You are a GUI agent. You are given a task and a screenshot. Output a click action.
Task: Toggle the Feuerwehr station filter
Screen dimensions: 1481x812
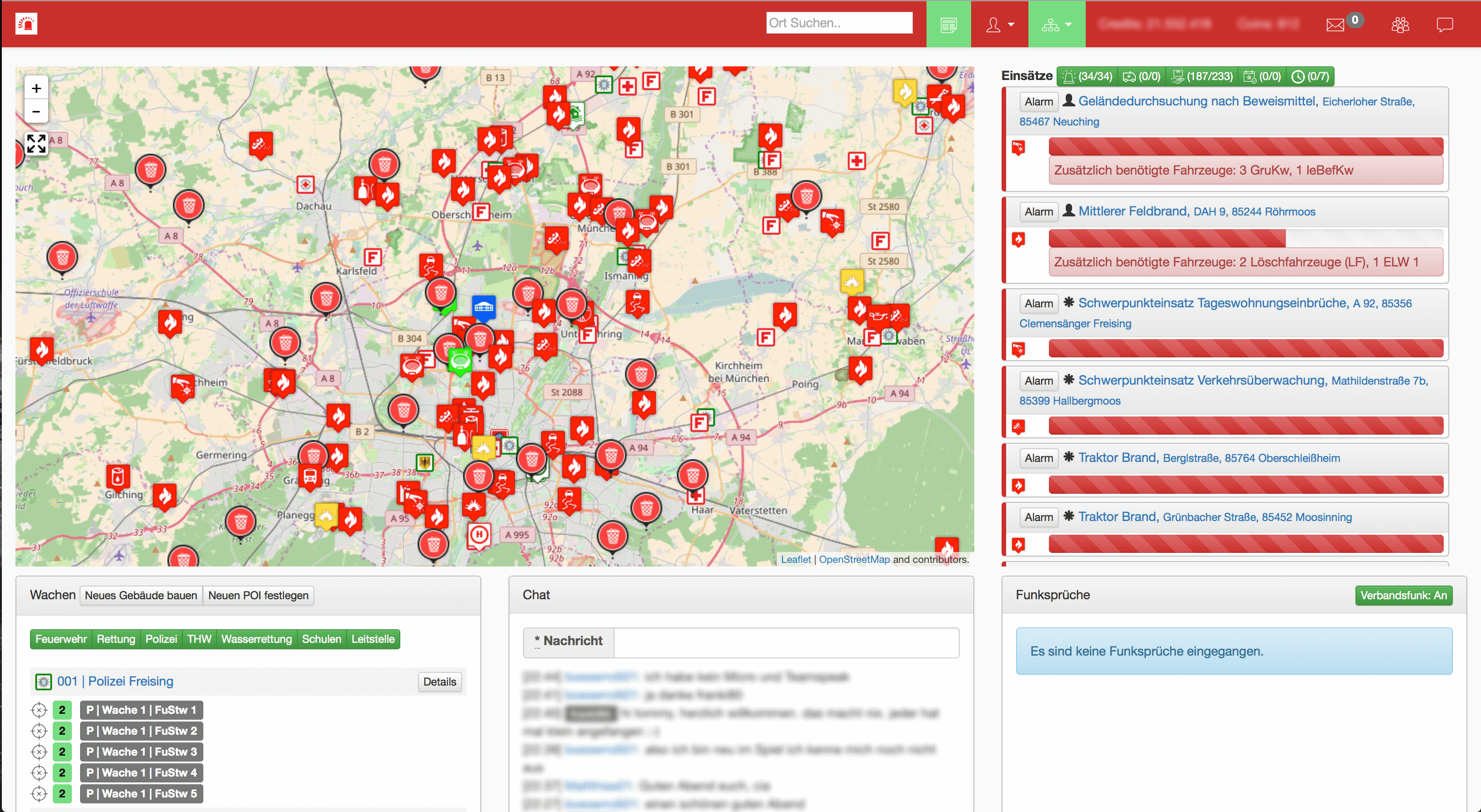[61, 639]
